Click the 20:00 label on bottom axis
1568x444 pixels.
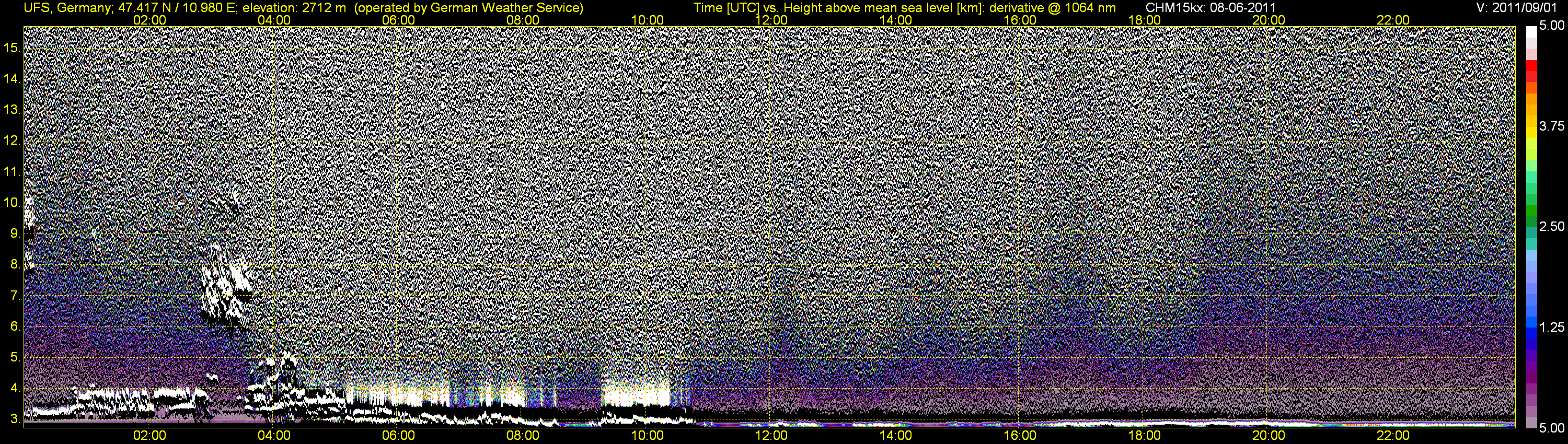coord(1269,436)
